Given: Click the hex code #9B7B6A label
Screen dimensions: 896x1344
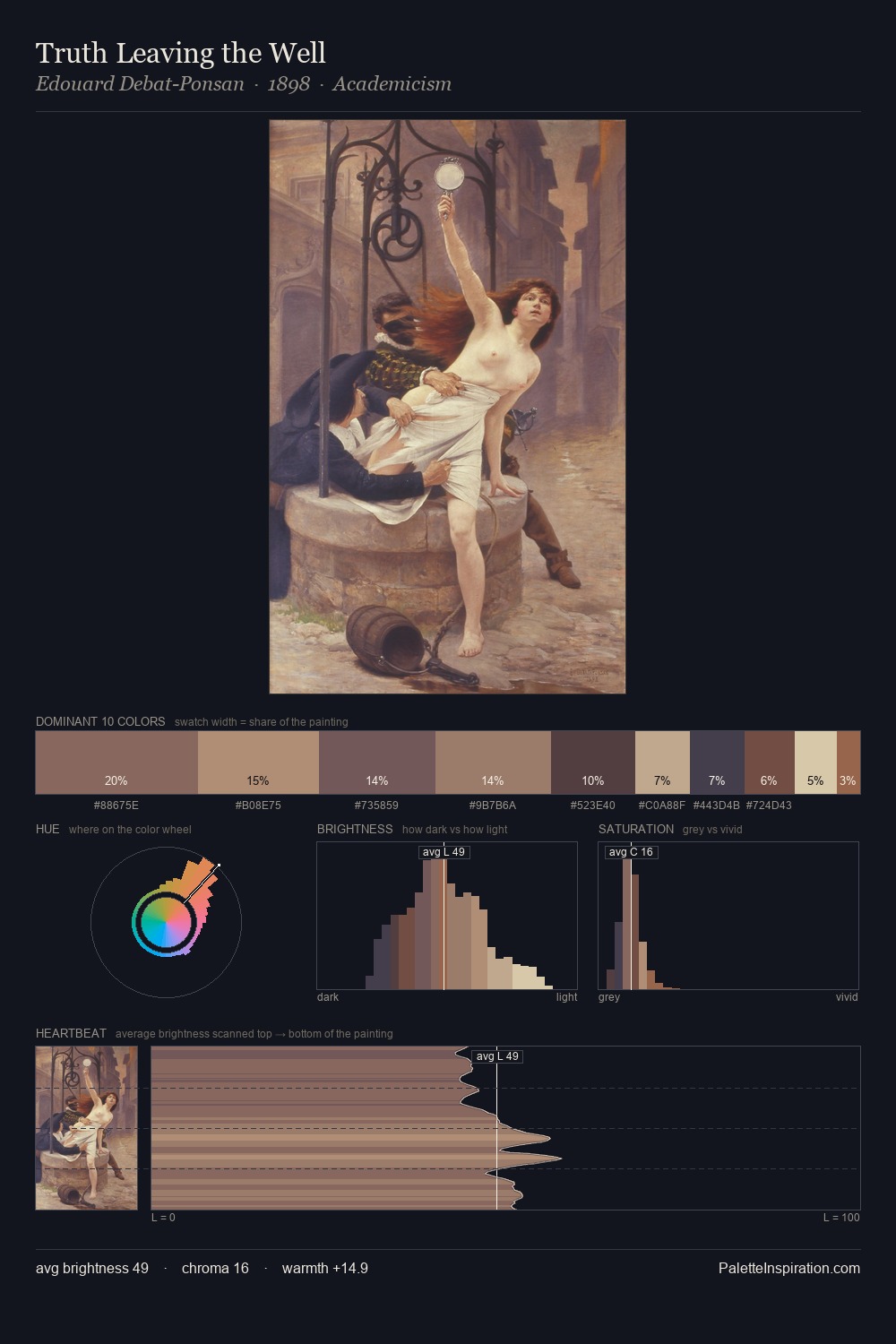Looking at the screenshot, I should 493,806.
